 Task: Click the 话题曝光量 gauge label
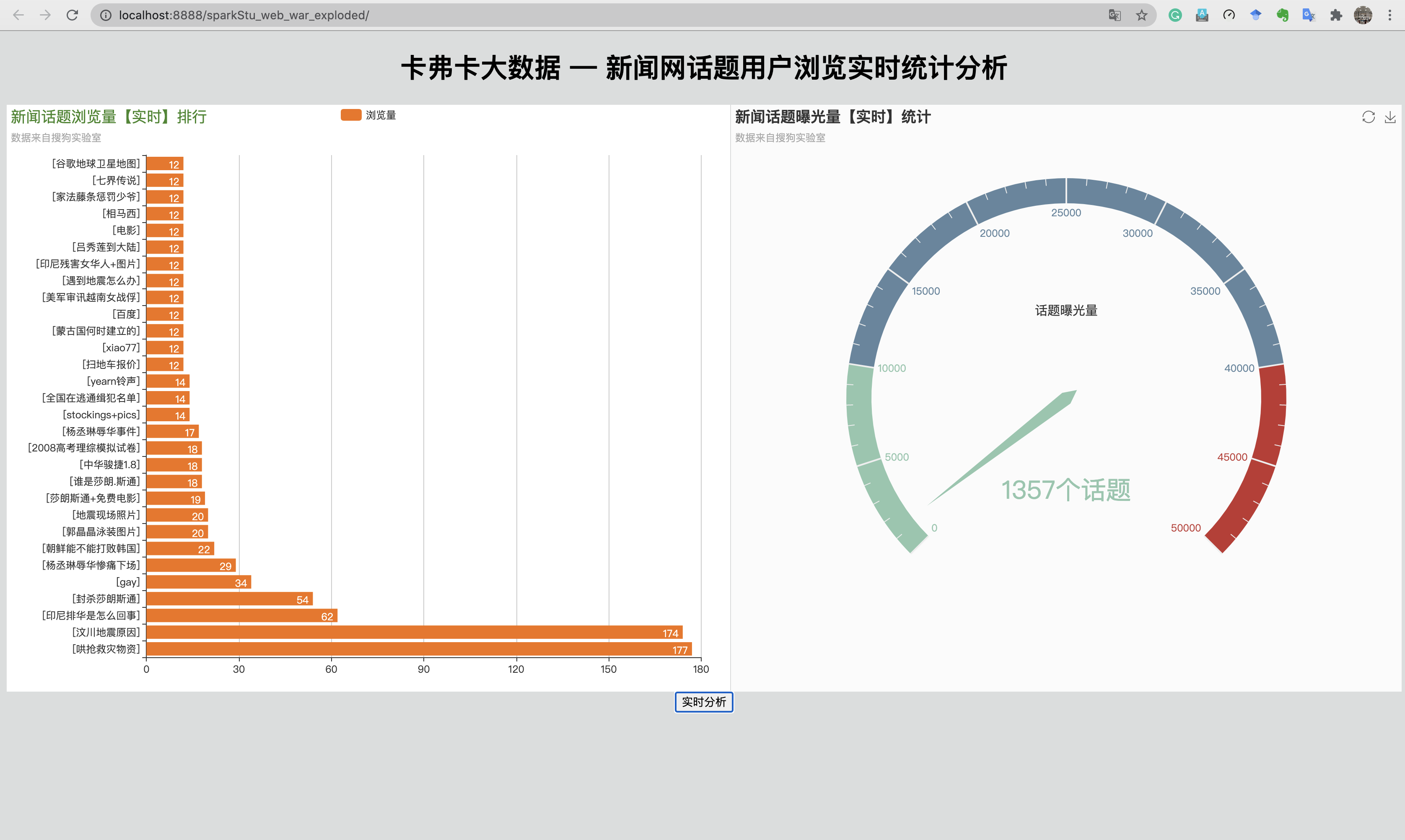[x=1066, y=310]
